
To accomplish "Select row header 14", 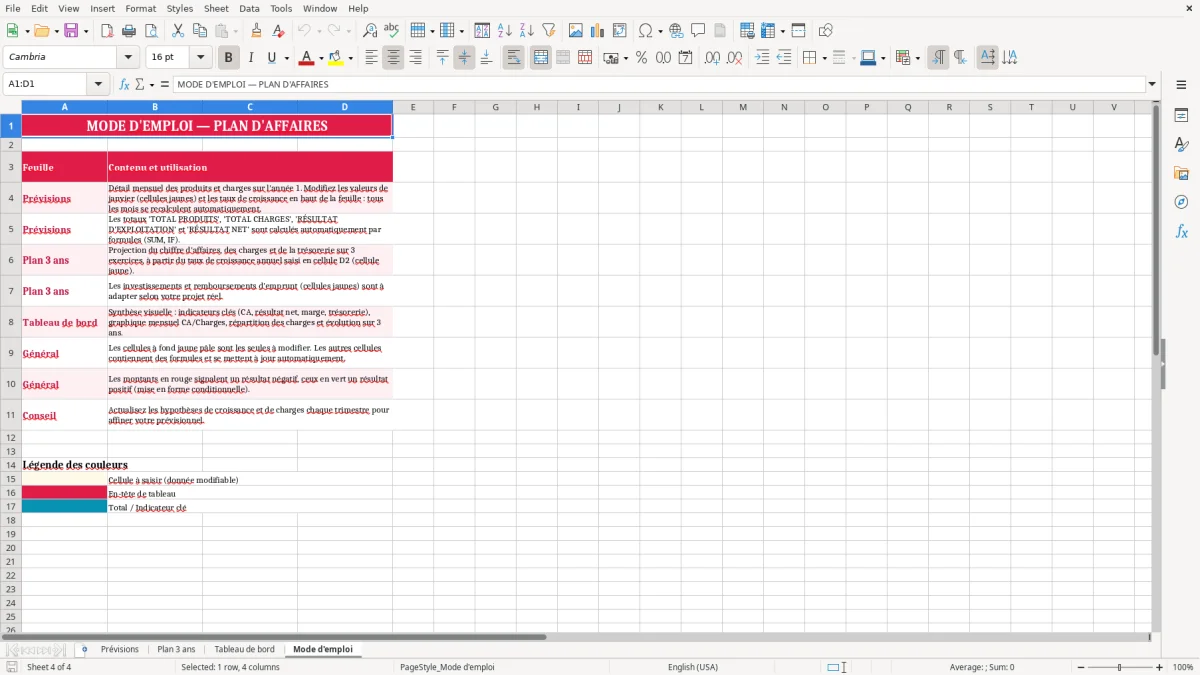I will coord(11,465).
